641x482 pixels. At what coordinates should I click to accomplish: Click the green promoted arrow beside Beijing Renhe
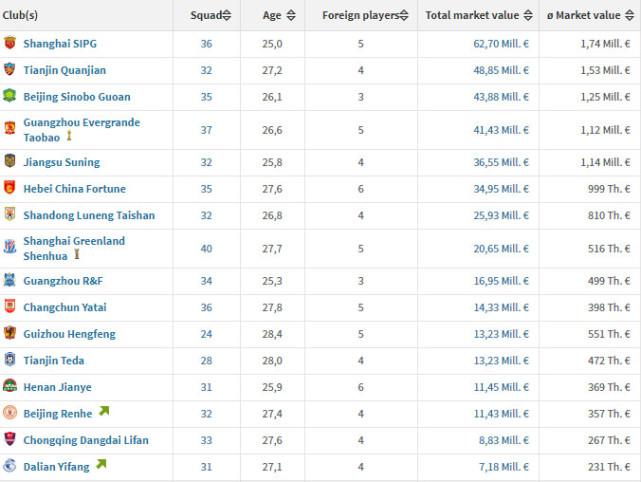pyautogui.click(x=103, y=412)
